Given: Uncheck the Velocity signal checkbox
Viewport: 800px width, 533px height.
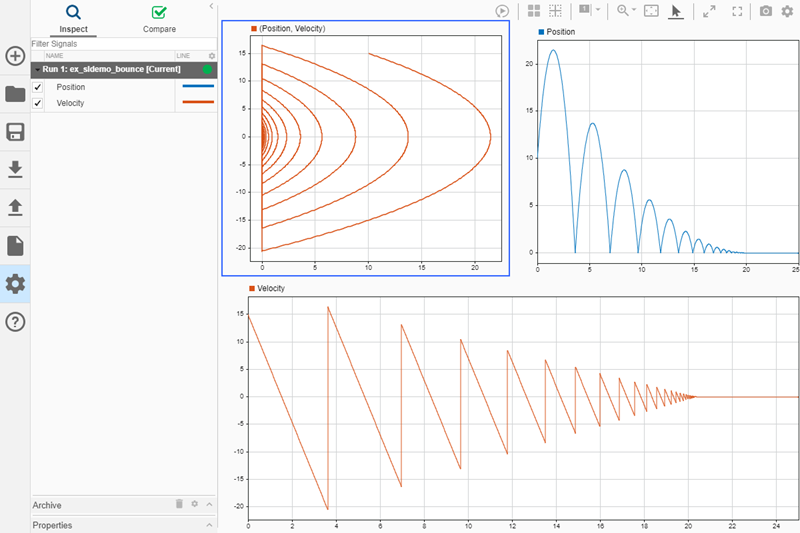Looking at the screenshot, I should (38, 103).
